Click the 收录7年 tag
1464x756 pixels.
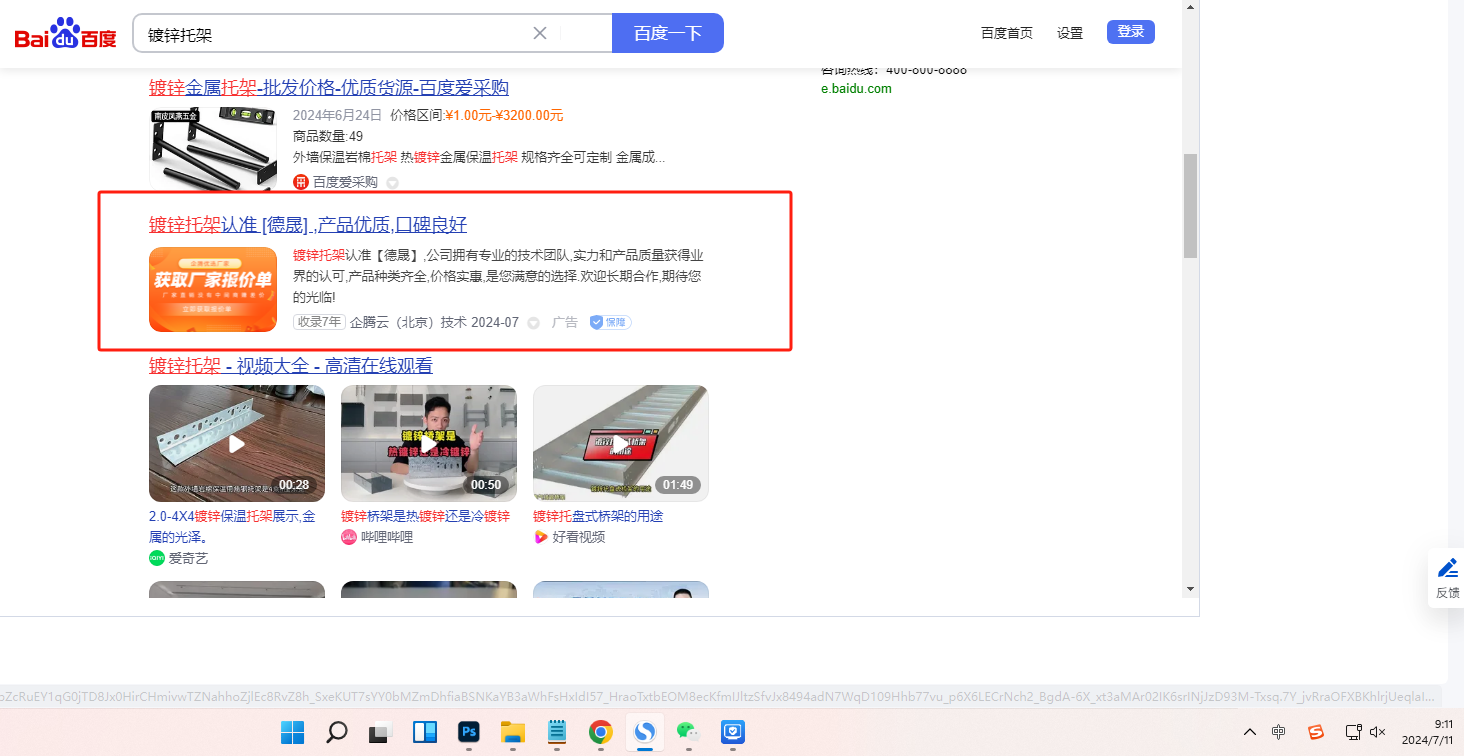(x=319, y=322)
